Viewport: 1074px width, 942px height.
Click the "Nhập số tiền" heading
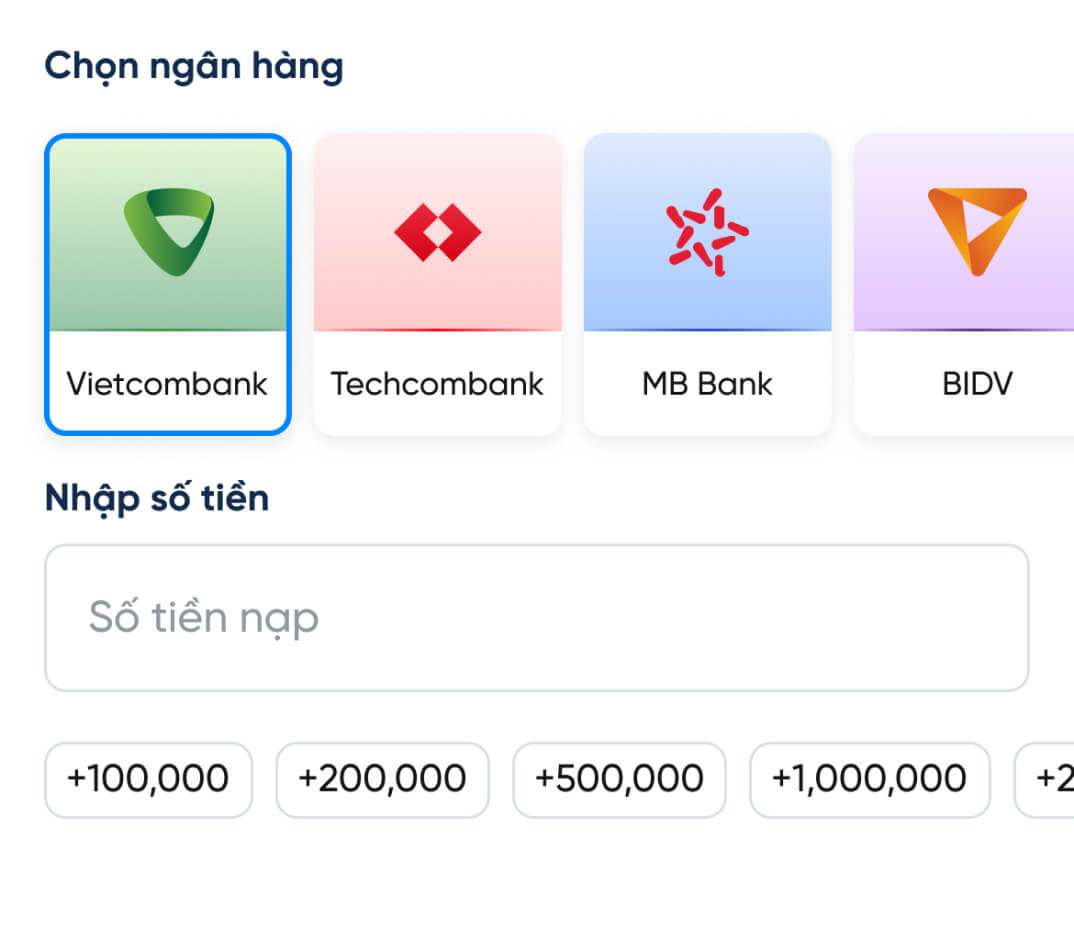[157, 497]
